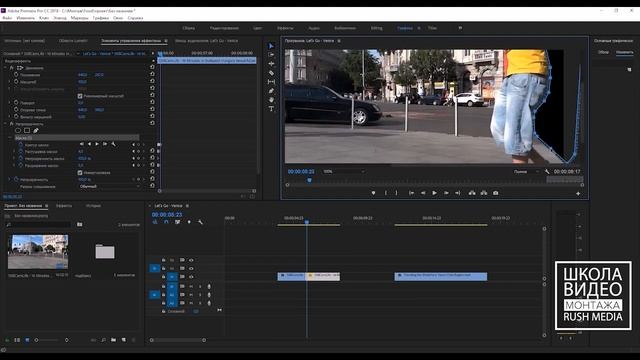
Task: Step back one frame in the Program monitor
Action: coord(423,193)
